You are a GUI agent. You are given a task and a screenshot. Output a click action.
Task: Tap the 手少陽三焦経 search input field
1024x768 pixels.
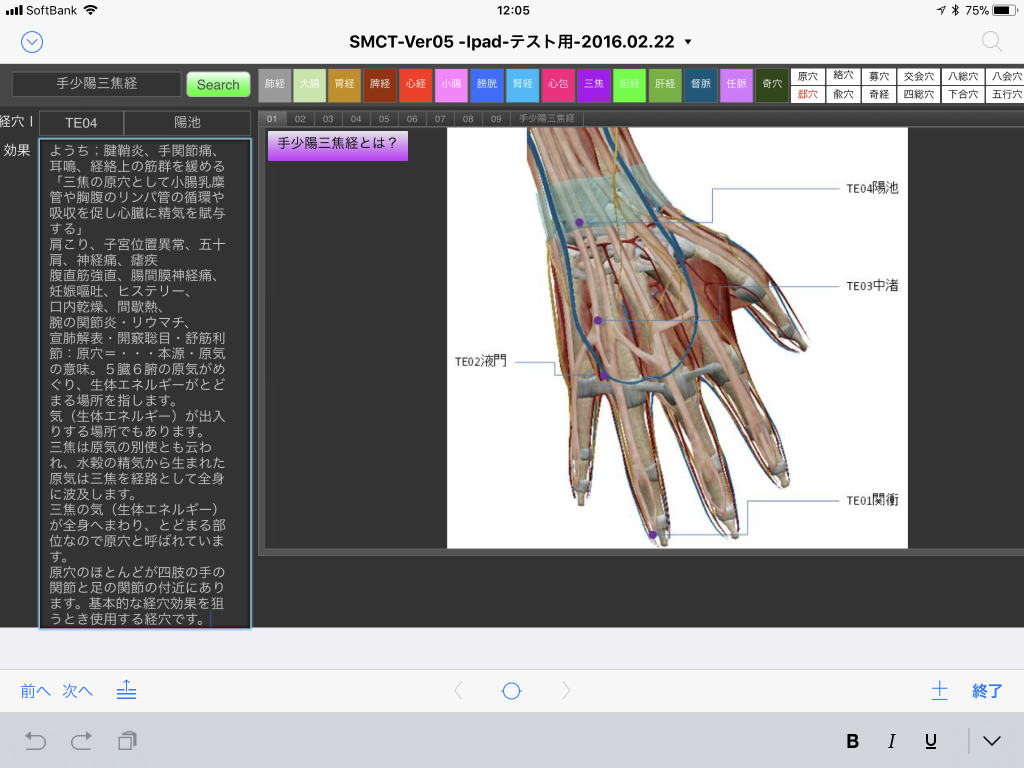tap(96, 85)
